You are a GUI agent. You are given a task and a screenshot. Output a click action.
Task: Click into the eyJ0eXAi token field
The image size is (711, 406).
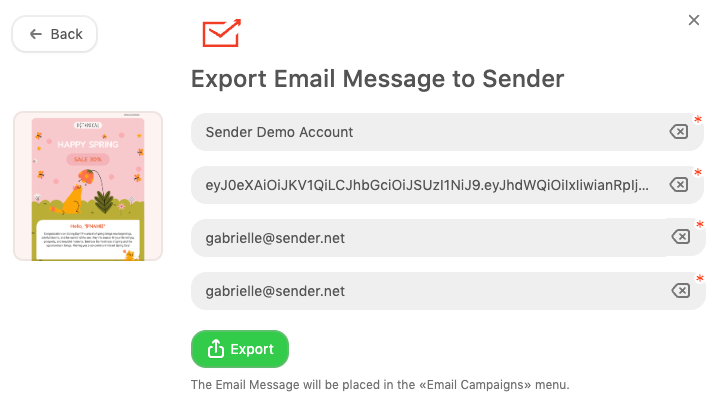420,185
